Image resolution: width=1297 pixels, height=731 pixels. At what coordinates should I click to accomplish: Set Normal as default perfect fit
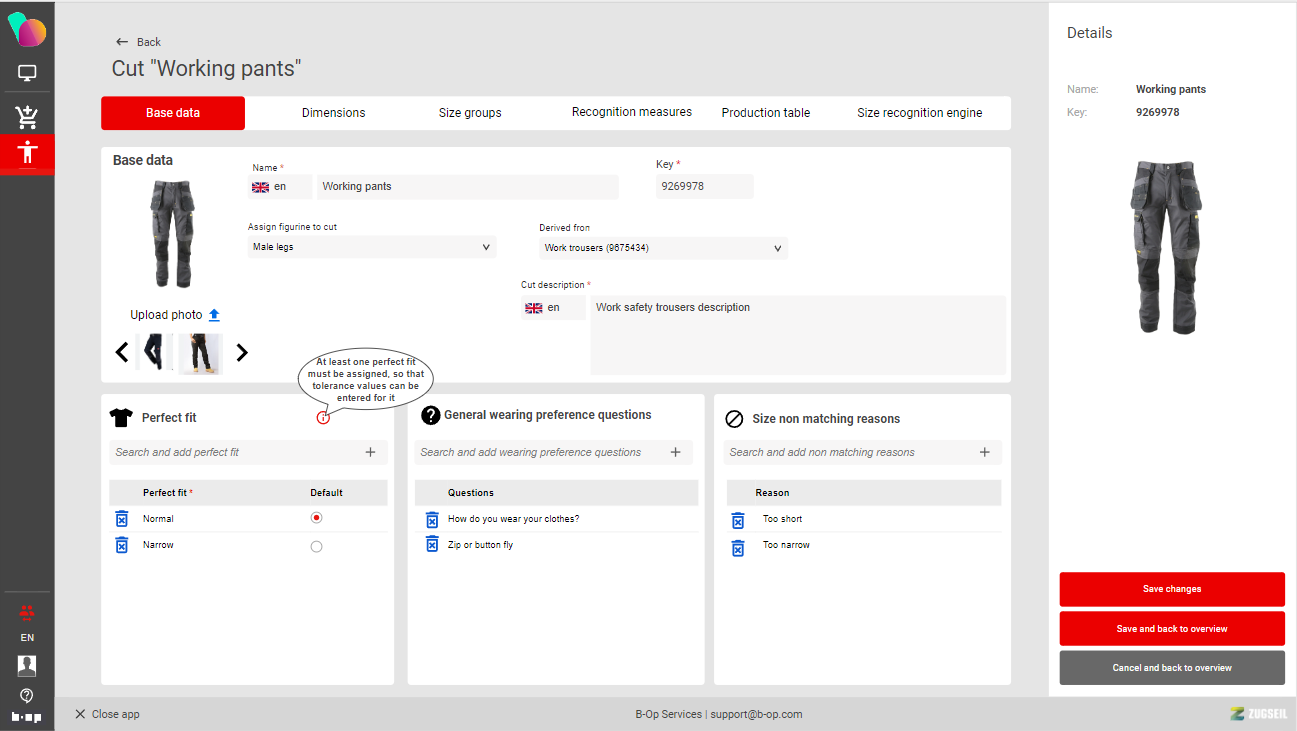pos(317,518)
